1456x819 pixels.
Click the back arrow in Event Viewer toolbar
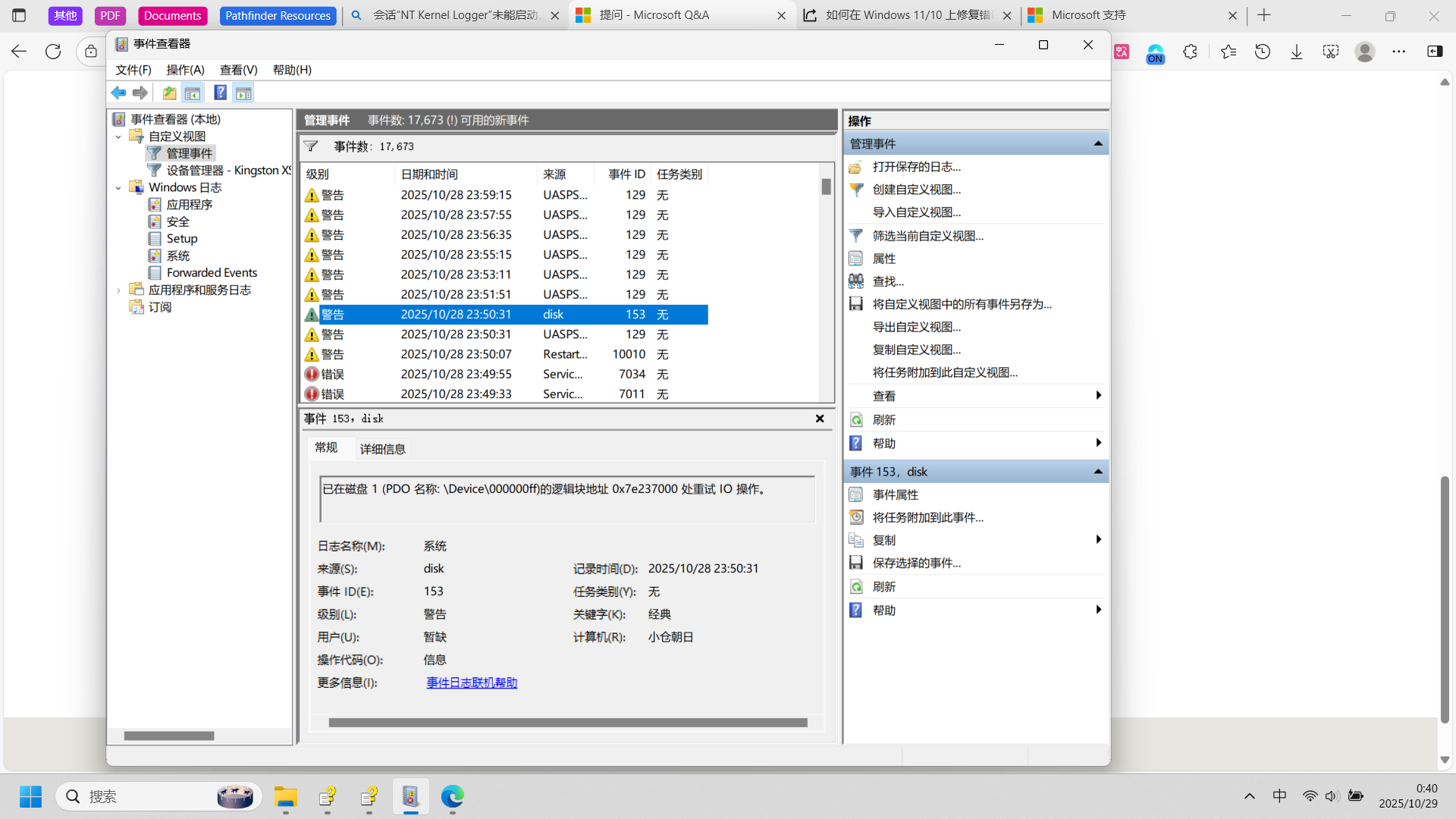(118, 93)
